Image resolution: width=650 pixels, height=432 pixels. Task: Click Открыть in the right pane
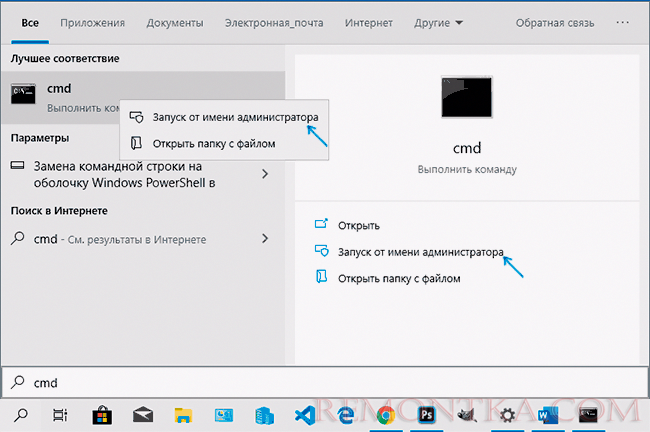(360, 225)
